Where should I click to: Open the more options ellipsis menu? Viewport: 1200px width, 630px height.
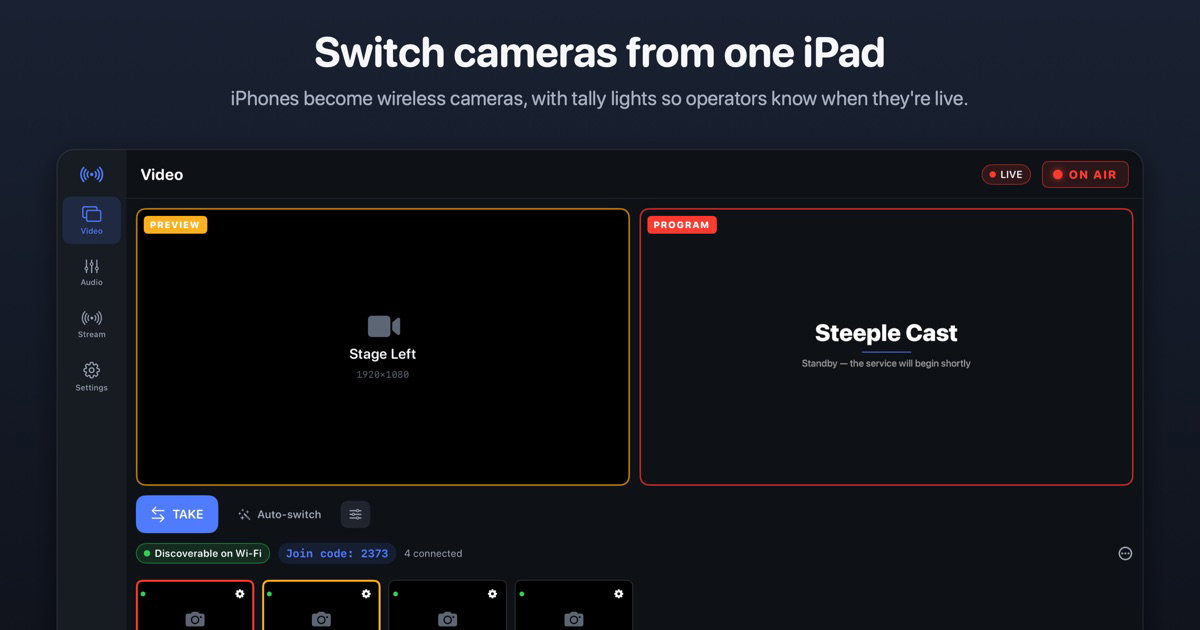click(1125, 553)
